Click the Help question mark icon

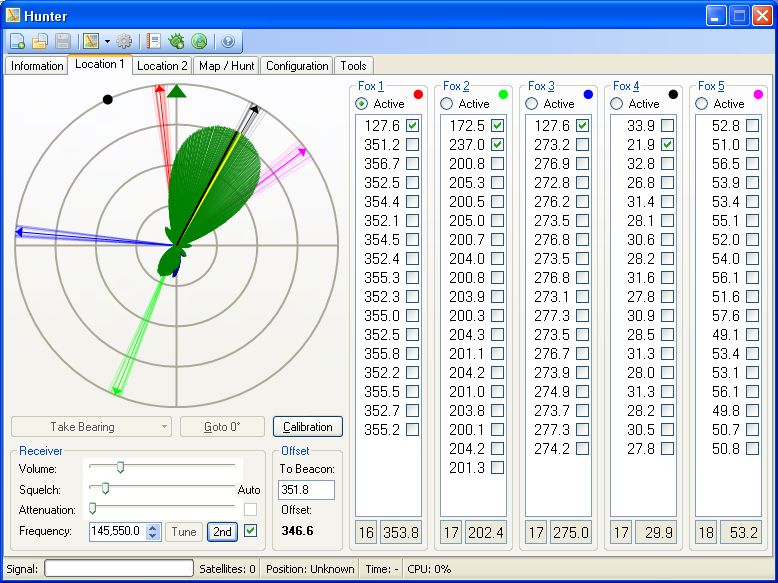[x=228, y=41]
